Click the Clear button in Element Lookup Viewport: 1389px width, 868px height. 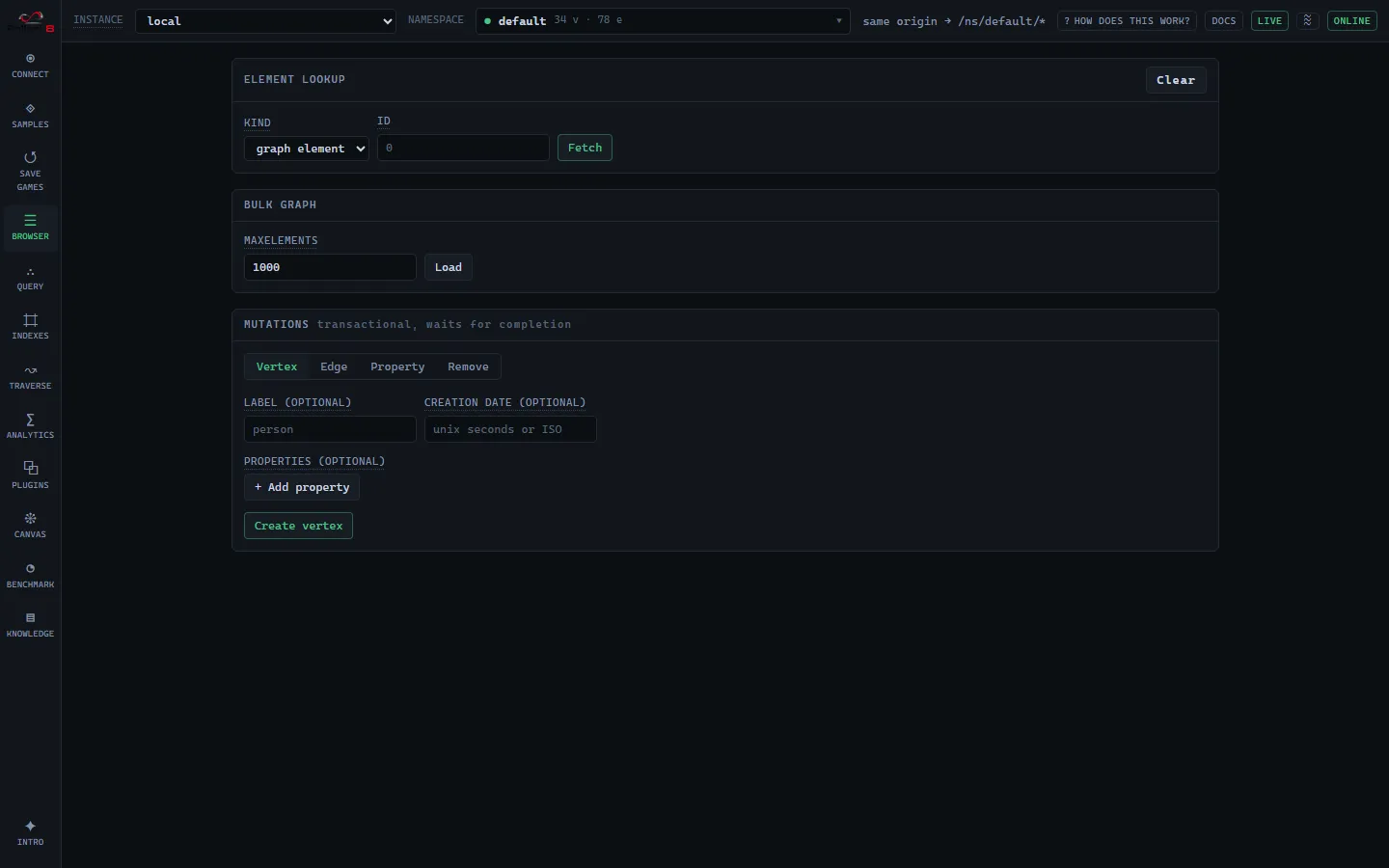[1176, 80]
